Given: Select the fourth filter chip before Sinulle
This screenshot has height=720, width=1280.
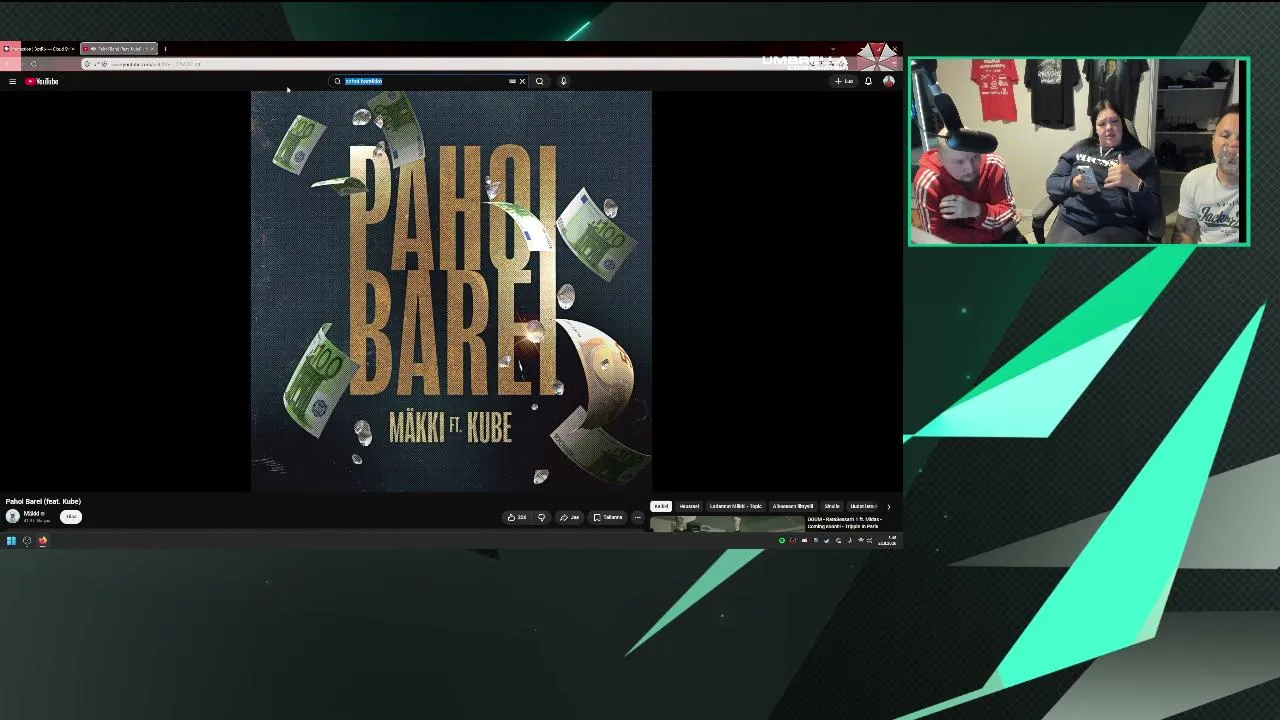Looking at the screenshot, I should (793, 506).
